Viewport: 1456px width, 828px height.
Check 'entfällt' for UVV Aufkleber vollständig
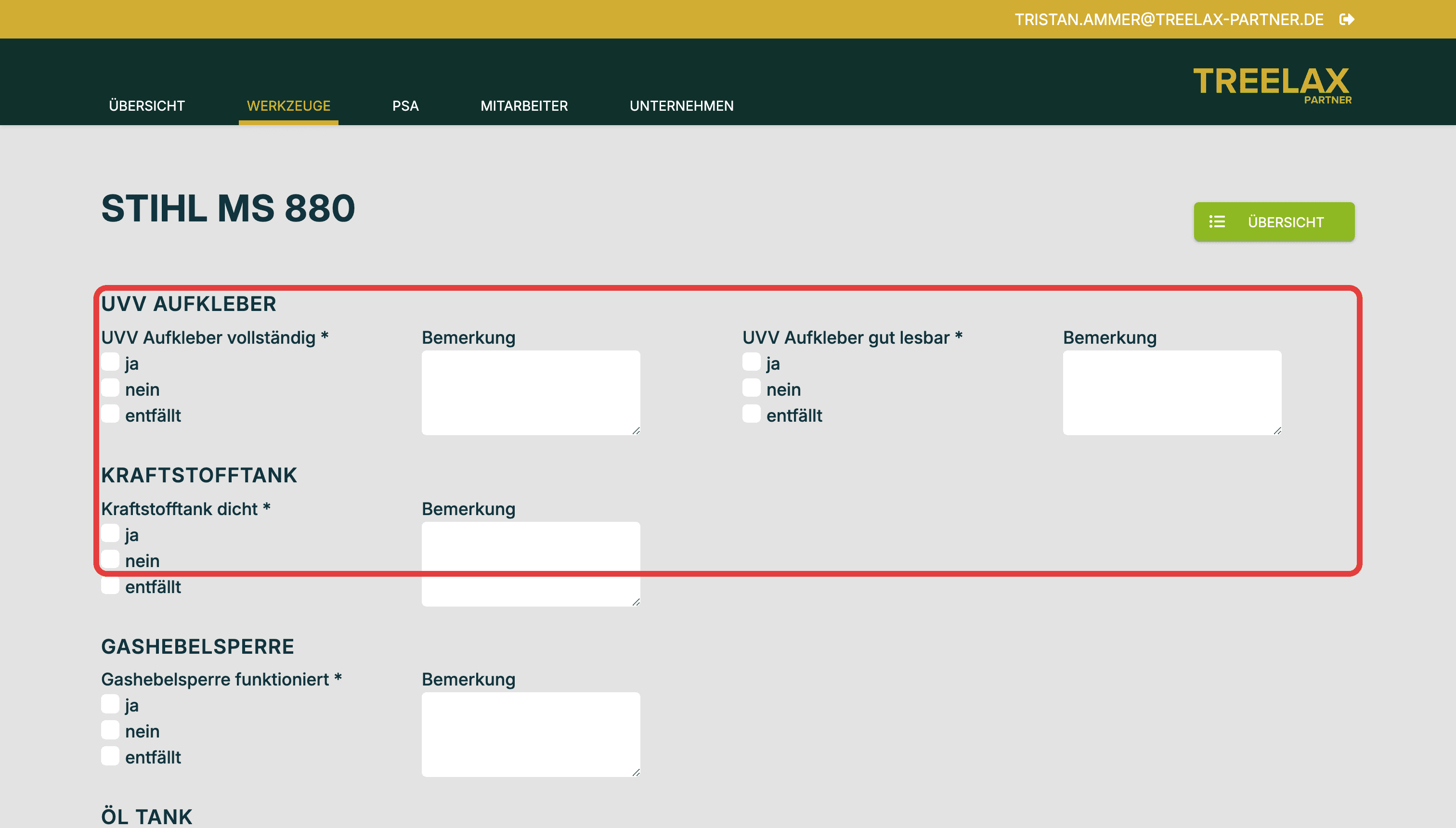tap(110, 414)
